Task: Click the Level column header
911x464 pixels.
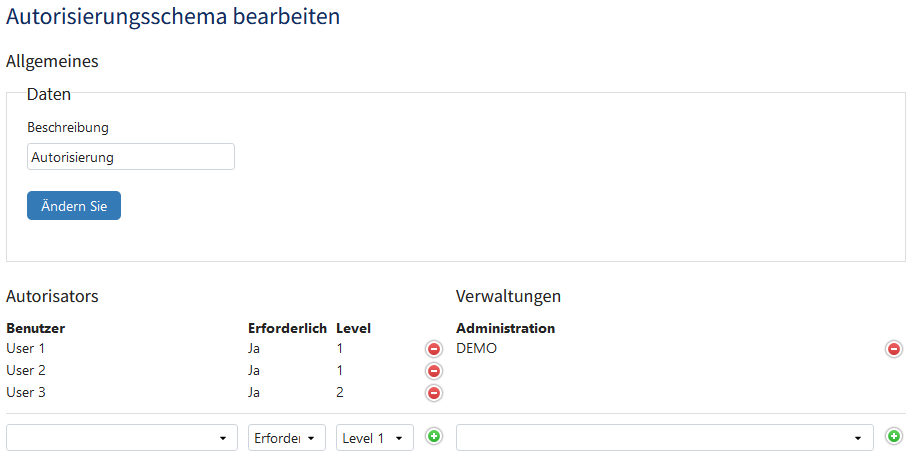Action: coord(353,328)
